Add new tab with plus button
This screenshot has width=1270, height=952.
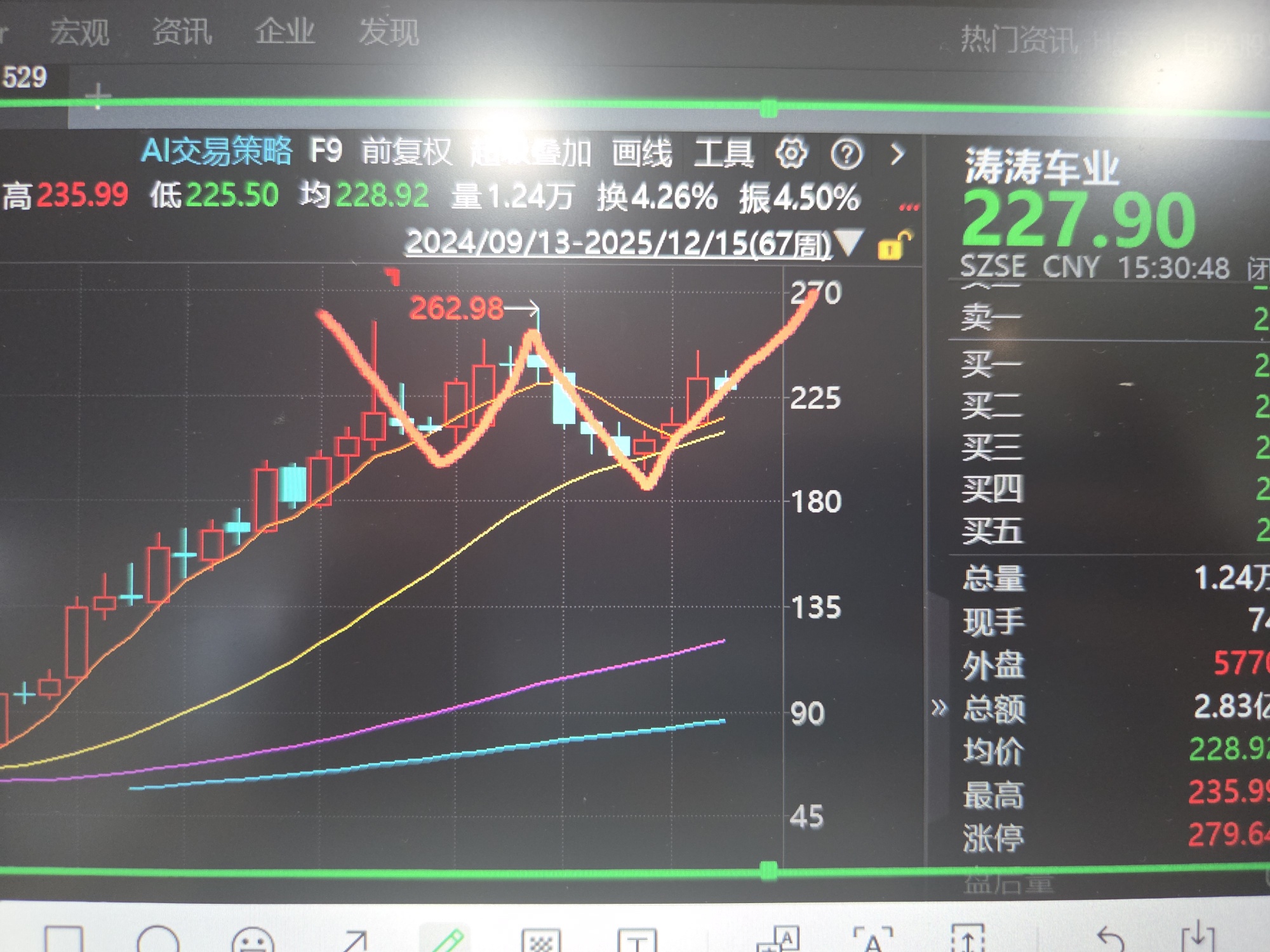pos(98,96)
